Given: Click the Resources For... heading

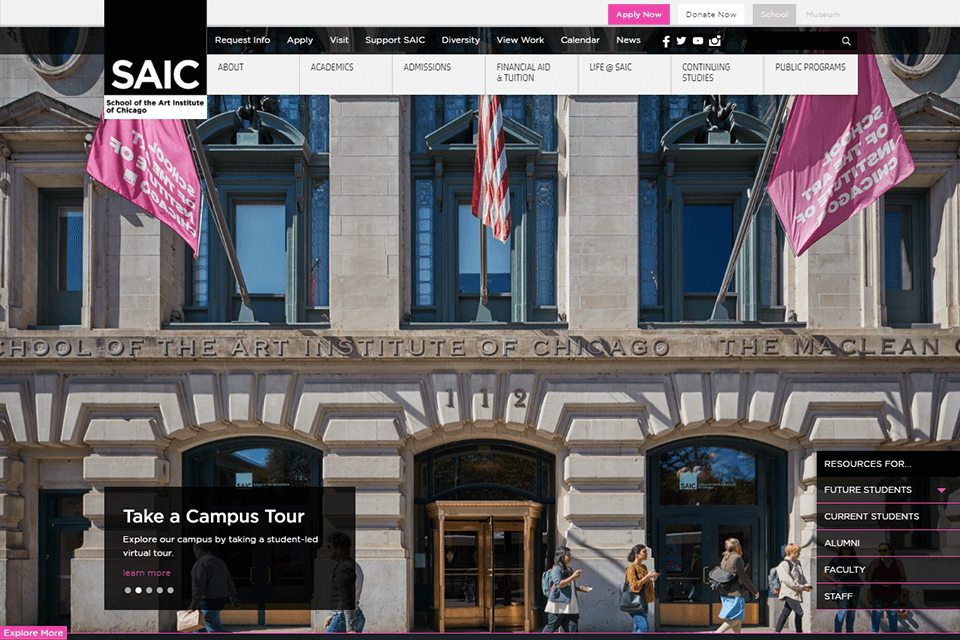Looking at the screenshot, I should (x=868, y=464).
